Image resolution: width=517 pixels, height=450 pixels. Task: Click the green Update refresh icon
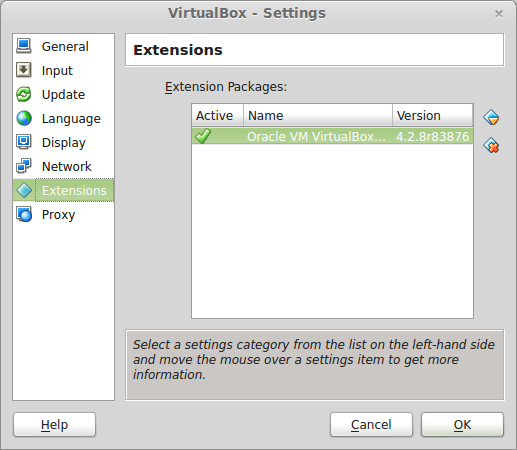24,94
